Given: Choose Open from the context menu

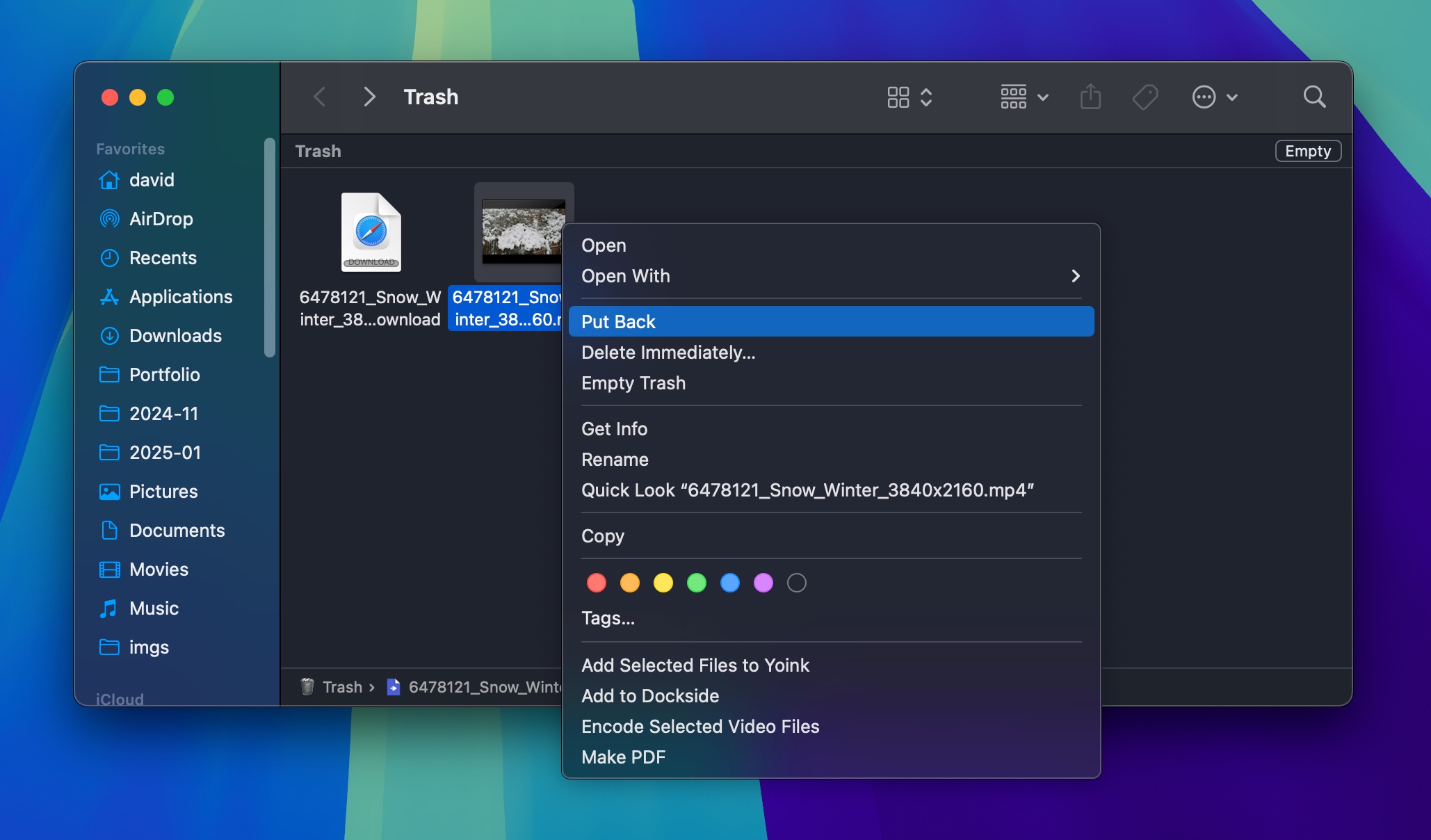Looking at the screenshot, I should [831, 245].
